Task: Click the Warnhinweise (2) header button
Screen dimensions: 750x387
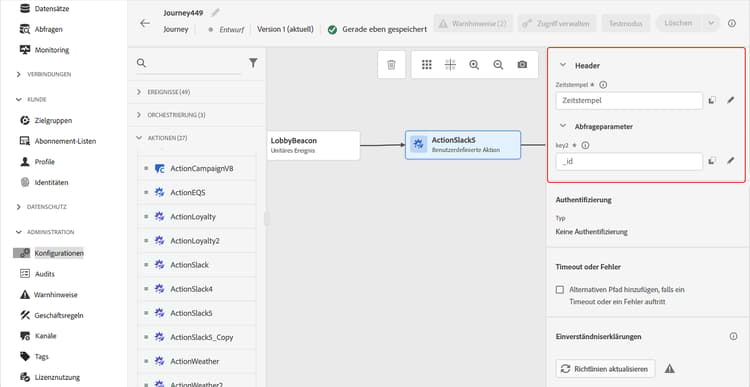Action: tap(473, 23)
